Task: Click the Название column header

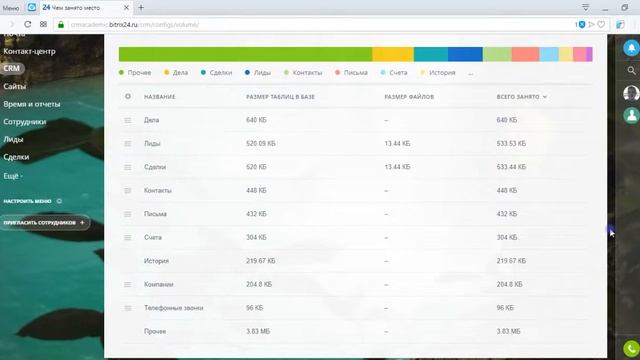Action: pyautogui.click(x=160, y=97)
